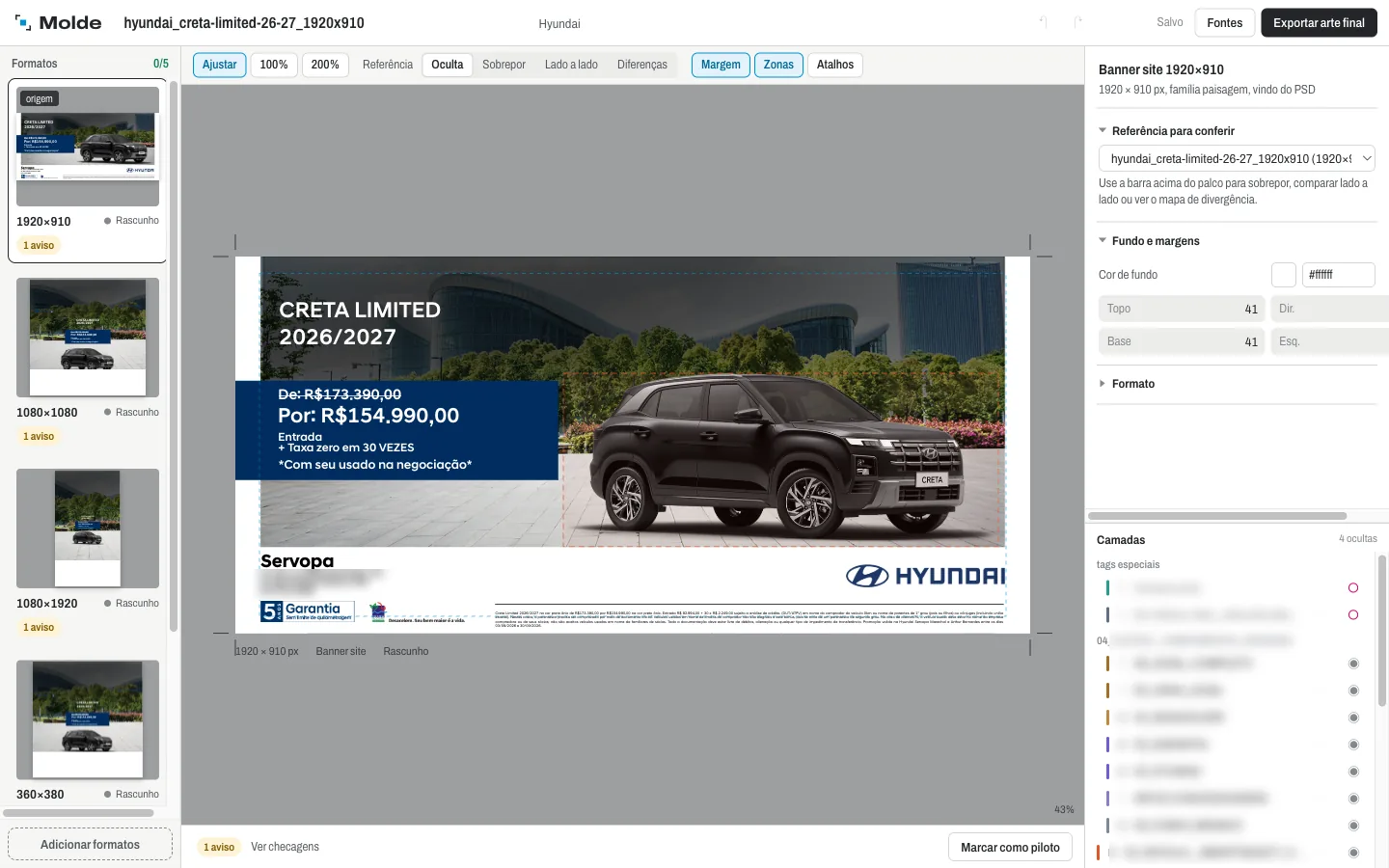1389x868 pixels.
Task: Open the background color swatch
Action: pyautogui.click(x=1284, y=275)
